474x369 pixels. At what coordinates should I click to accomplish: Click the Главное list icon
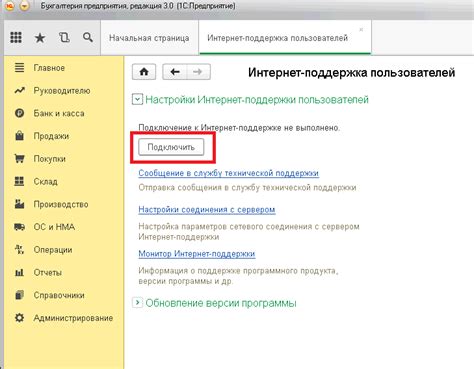20,68
